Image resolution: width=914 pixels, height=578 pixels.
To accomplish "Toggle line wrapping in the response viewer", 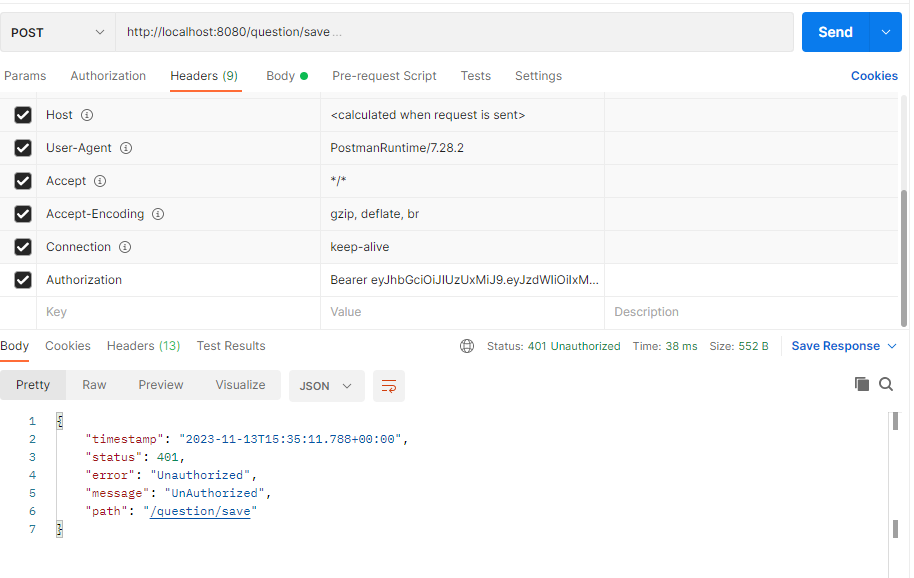I will [388, 383].
